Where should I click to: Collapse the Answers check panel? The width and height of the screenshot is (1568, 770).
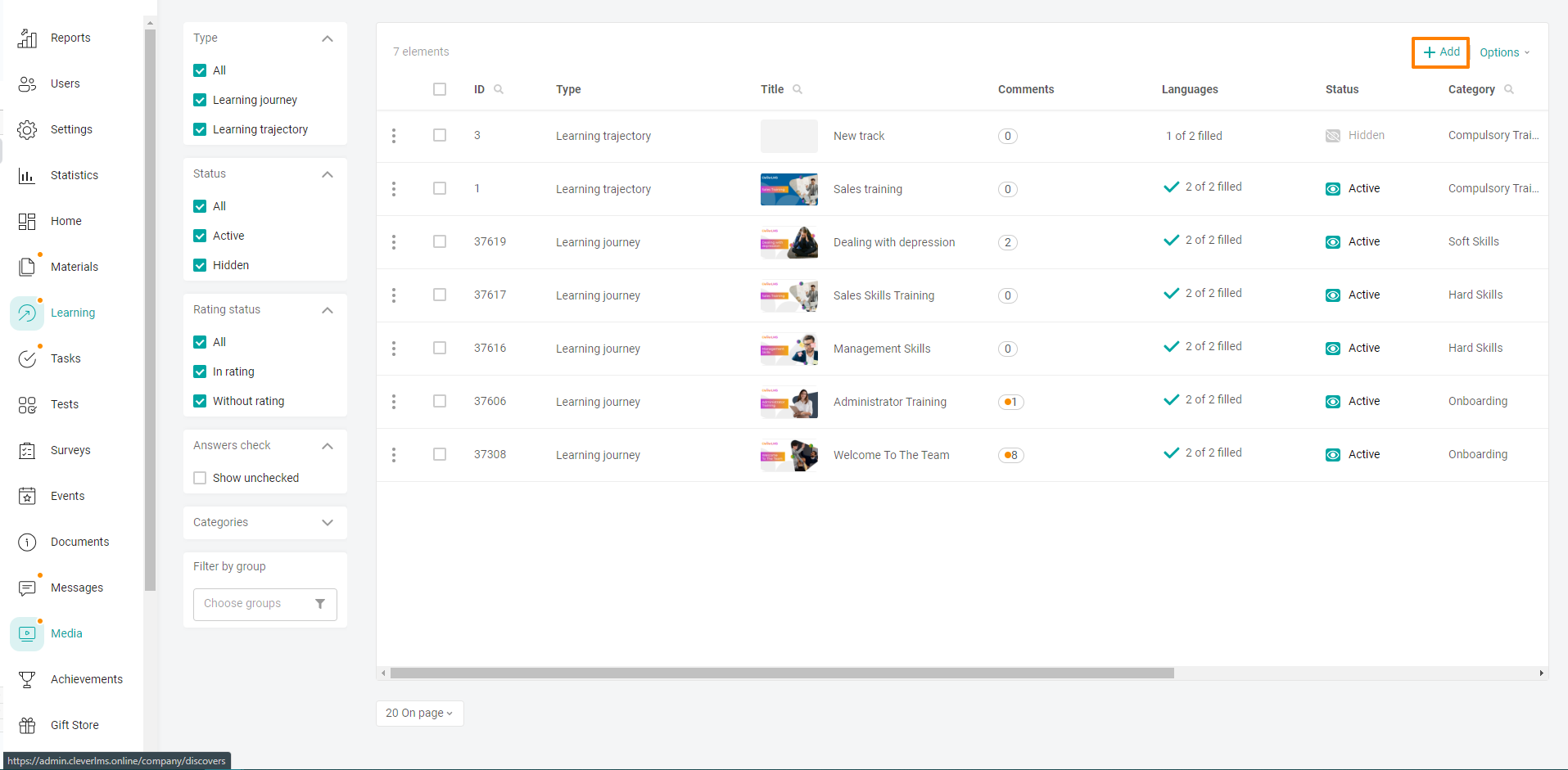[x=328, y=446]
